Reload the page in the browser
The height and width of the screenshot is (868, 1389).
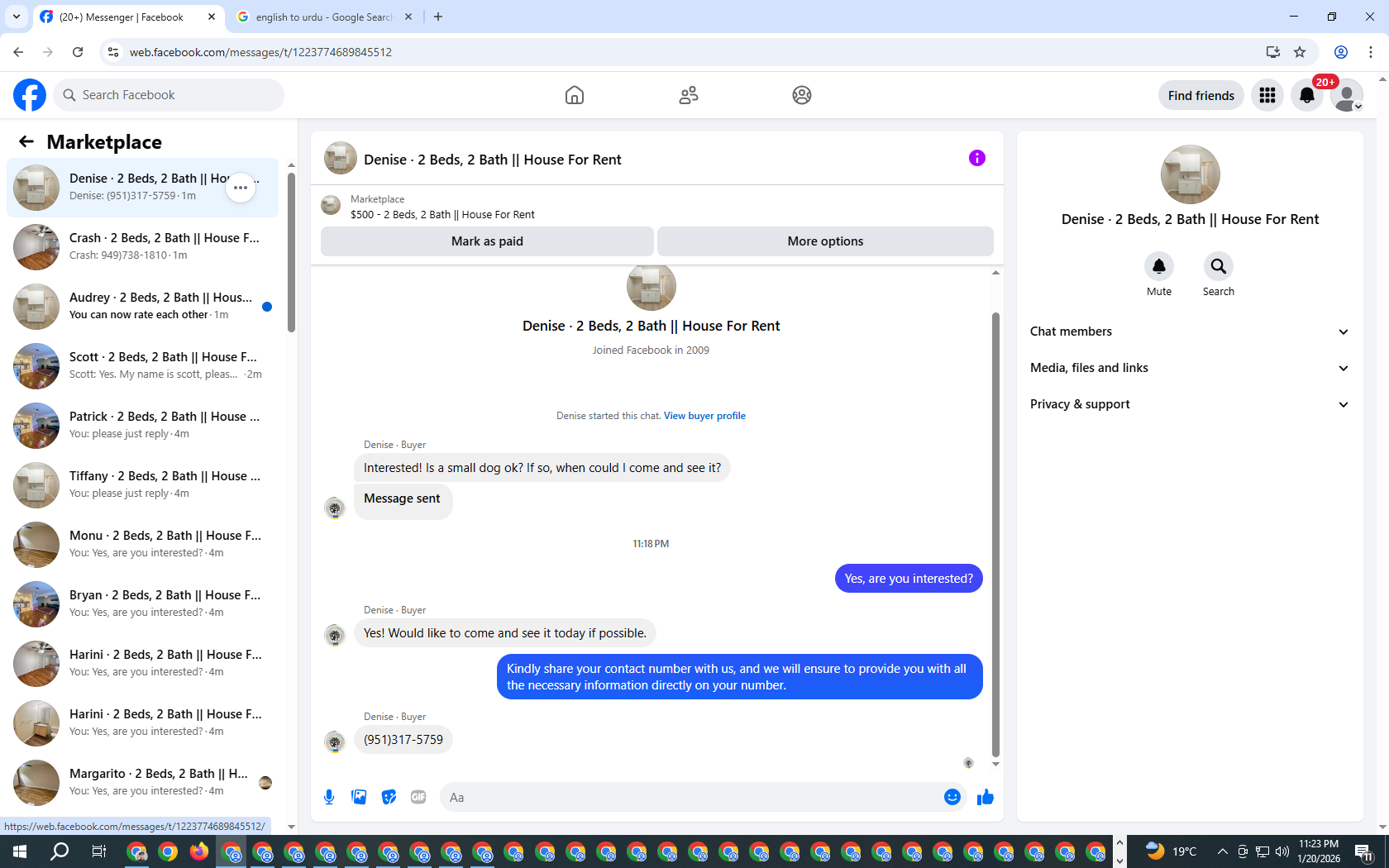(78, 52)
